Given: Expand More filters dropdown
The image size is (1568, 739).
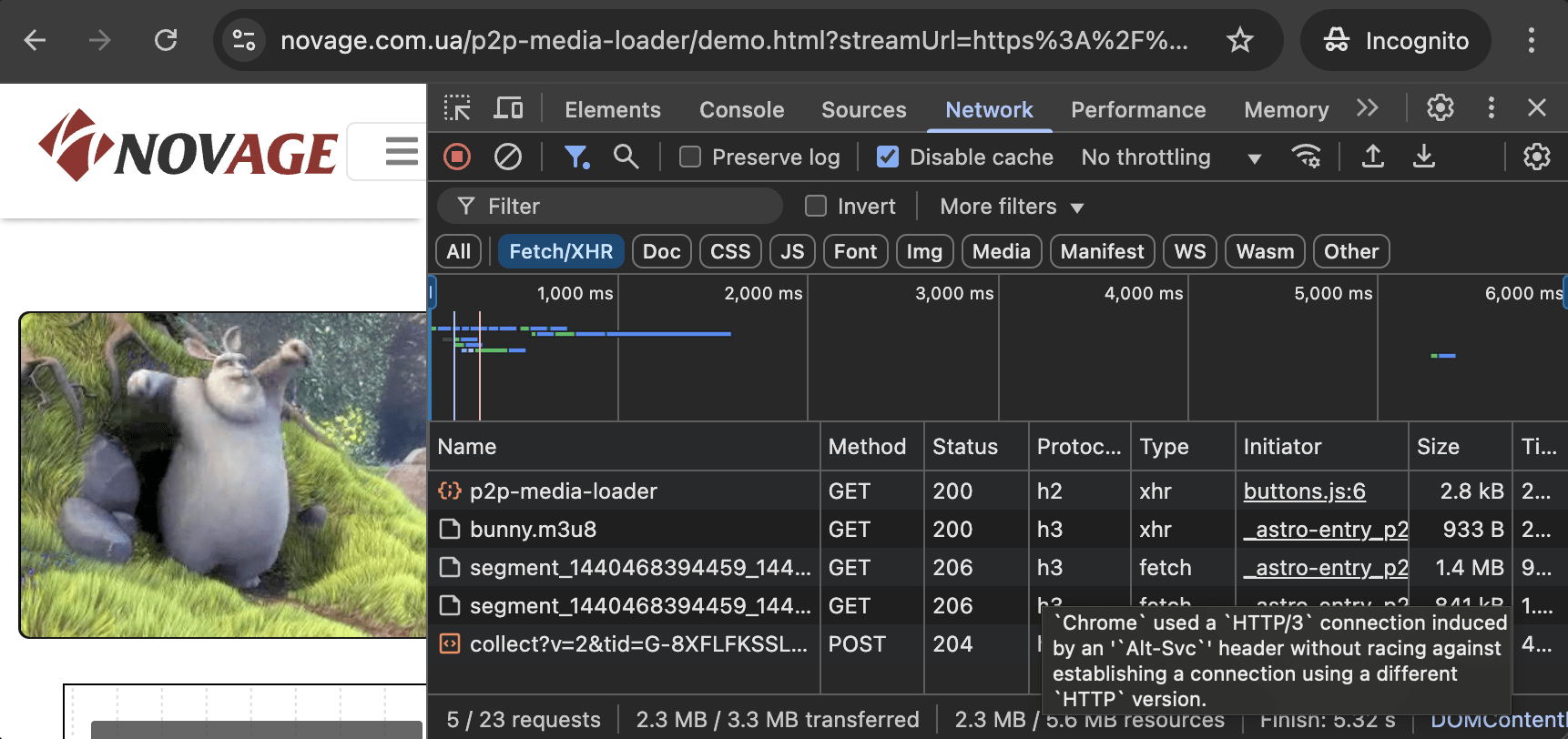Looking at the screenshot, I should [1013, 207].
